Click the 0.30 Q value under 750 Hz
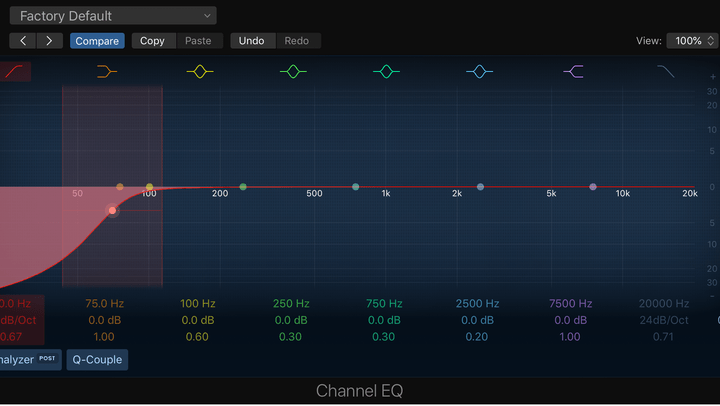 (384, 337)
